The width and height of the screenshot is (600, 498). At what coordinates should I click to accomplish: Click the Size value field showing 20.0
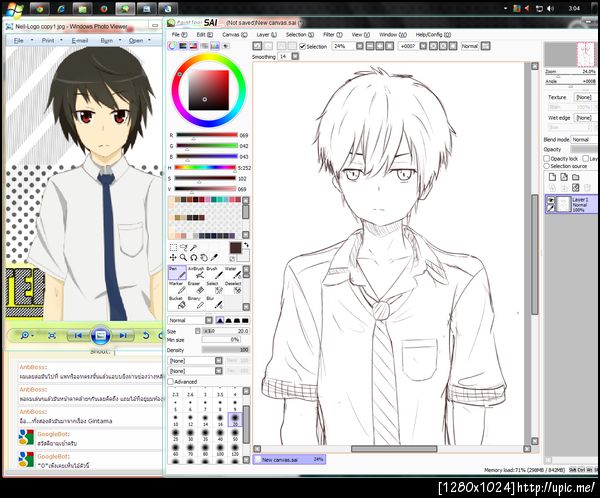(225, 331)
